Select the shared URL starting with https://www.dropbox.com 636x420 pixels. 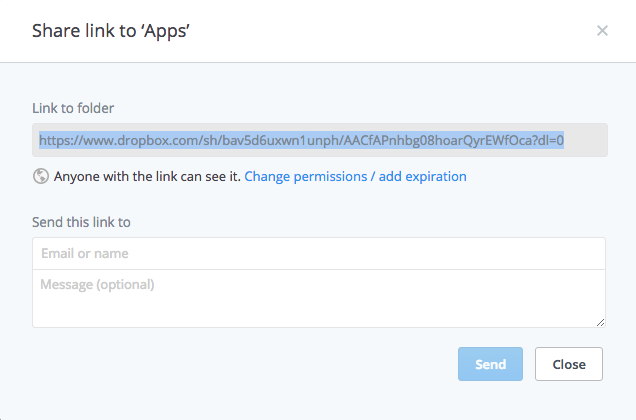pyautogui.click(x=301, y=141)
